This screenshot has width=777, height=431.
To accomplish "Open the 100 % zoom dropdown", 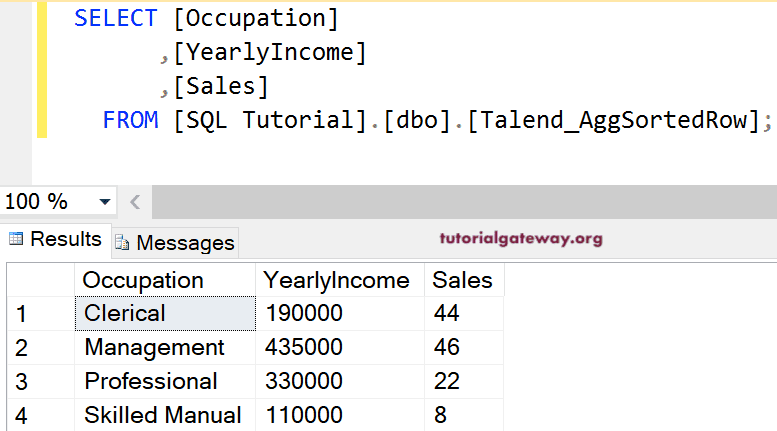I will pyautogui.click(x=105, y=202).
